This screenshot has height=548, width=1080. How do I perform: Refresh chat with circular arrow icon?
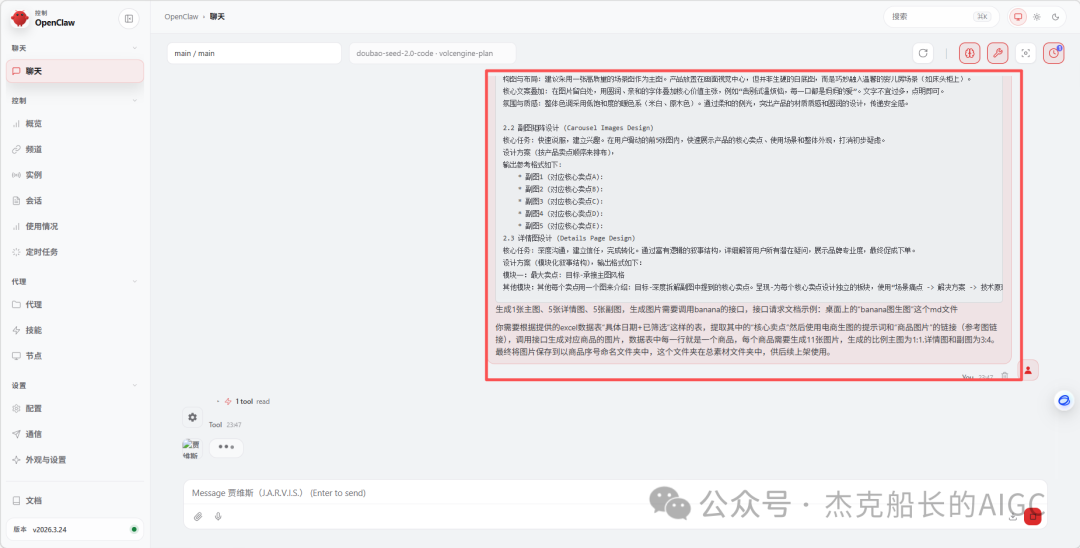[923, 53]
